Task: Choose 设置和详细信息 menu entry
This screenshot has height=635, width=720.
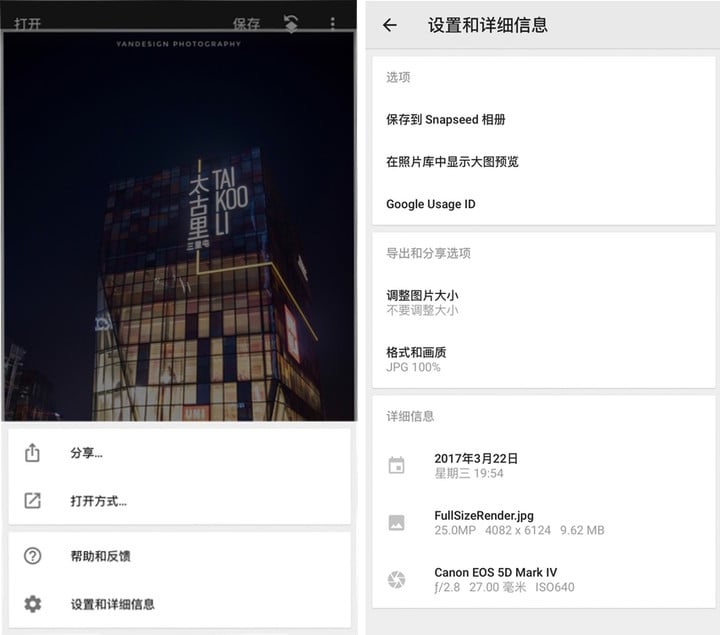Action: point(180,604)
